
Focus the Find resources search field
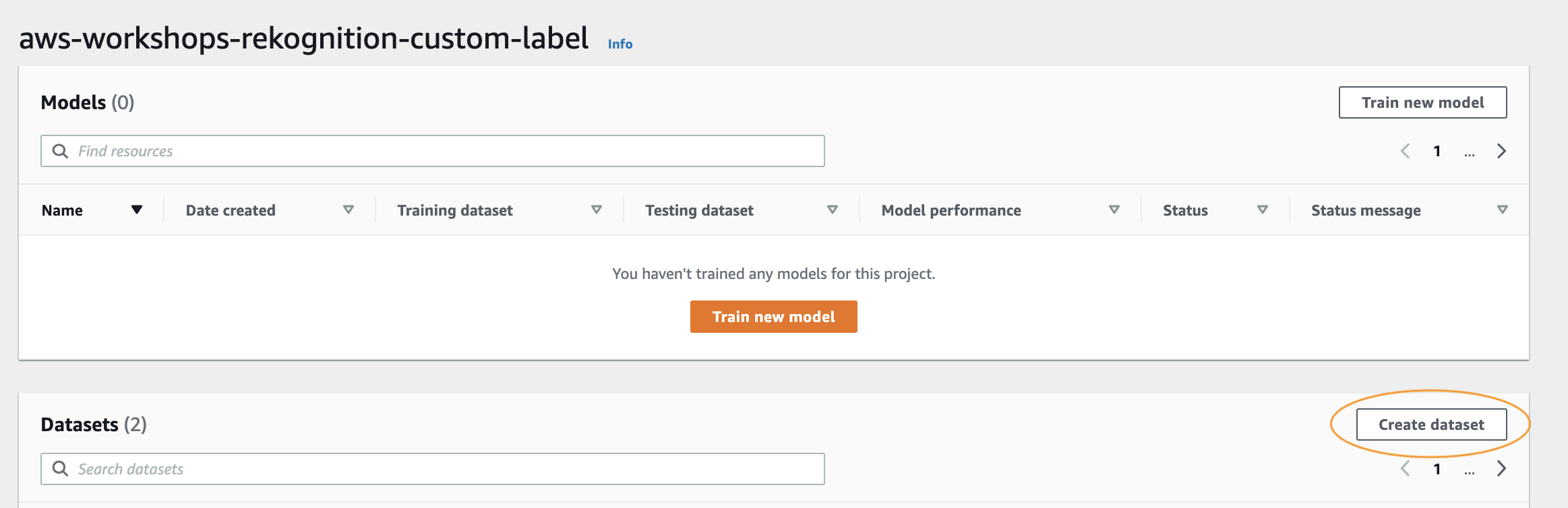coord(432,151)
